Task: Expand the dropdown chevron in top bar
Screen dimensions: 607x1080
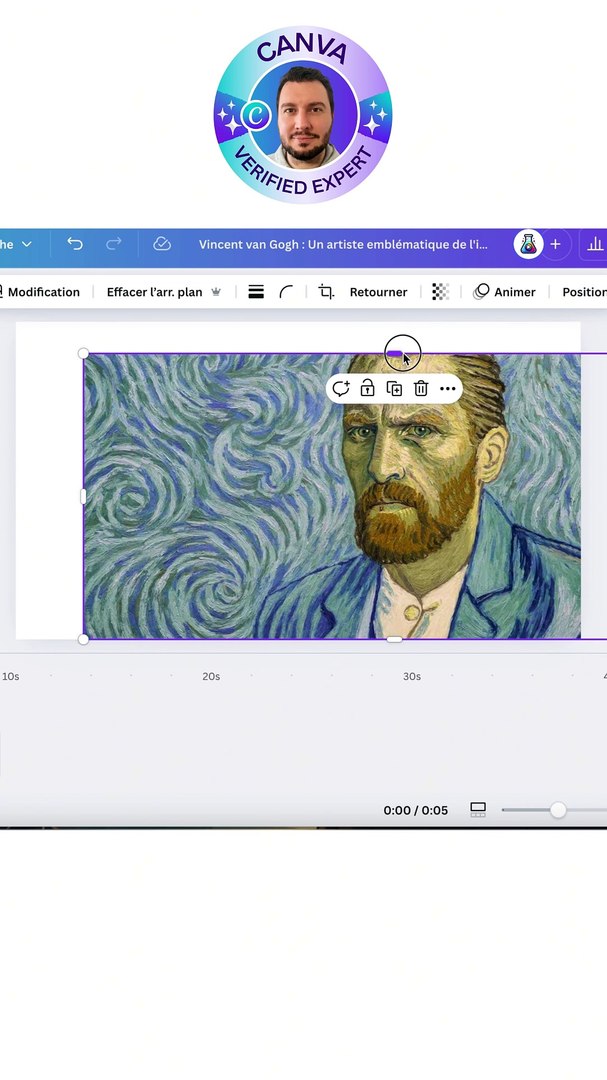Action: (x=27, y=244)
